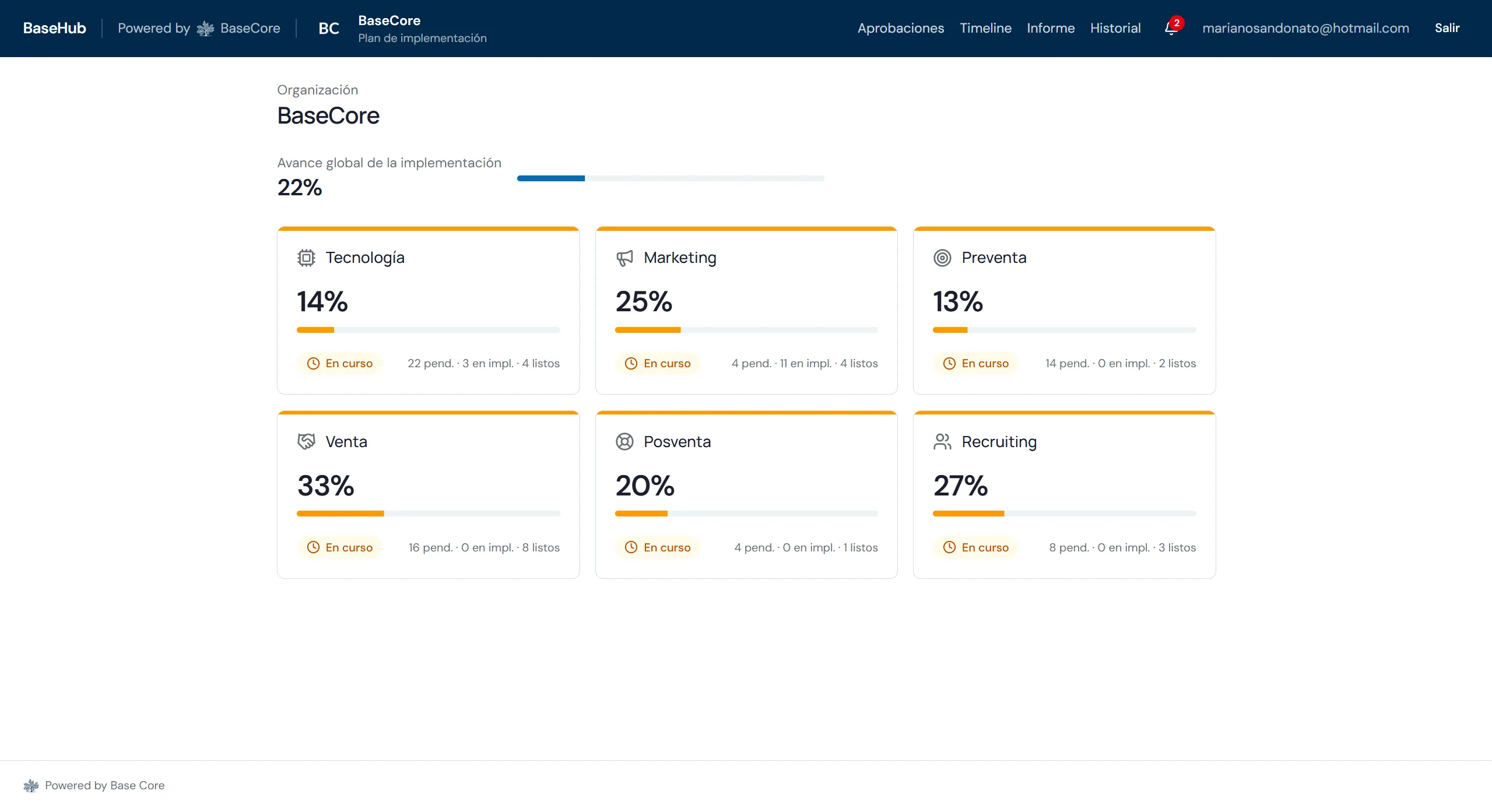Click the Posventa lifebuoy icon
The width and height of the screenshot is (1492, 812).
[624, 442]
